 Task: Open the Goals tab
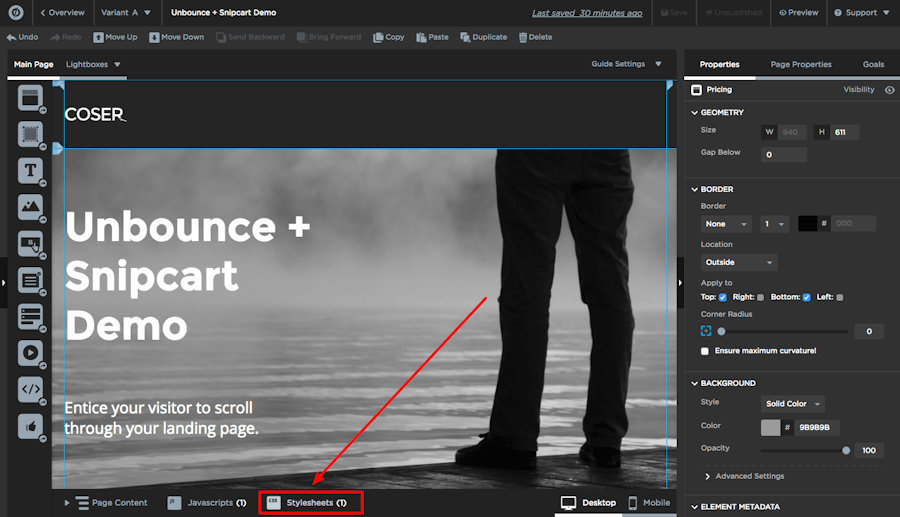click(873, 64)
